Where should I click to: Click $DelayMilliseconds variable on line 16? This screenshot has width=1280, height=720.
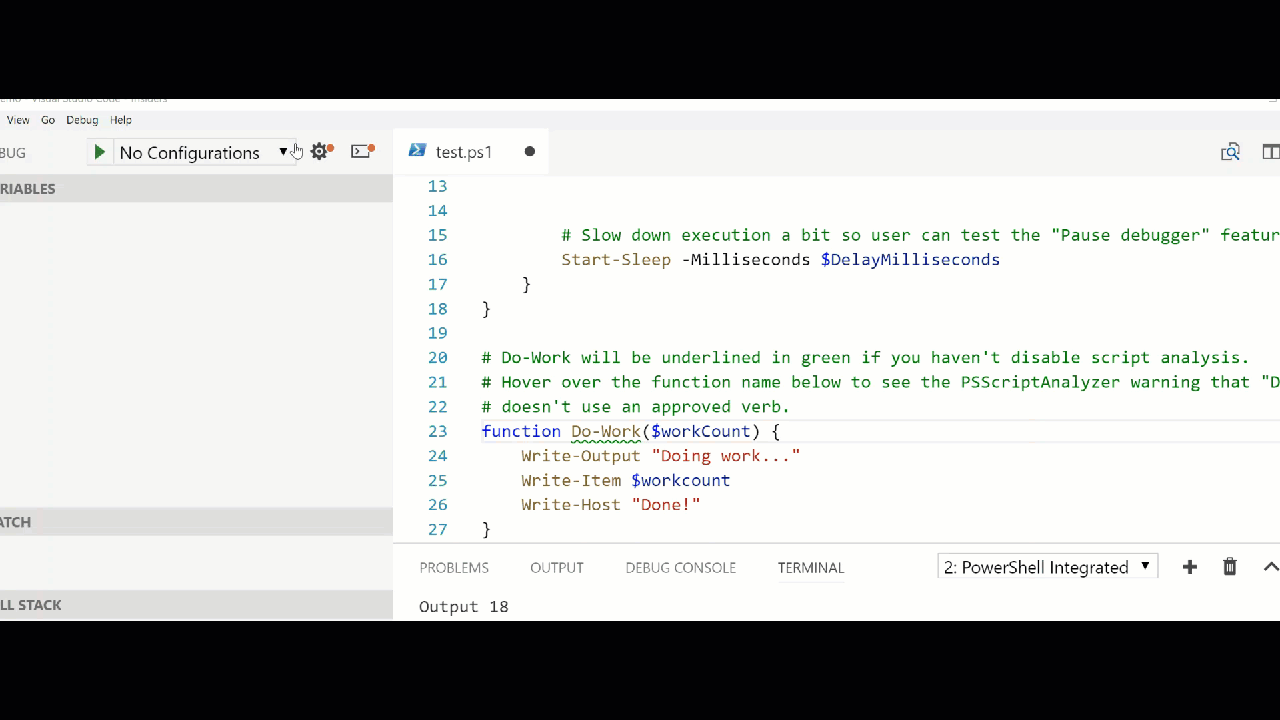[x=910, y=260]
